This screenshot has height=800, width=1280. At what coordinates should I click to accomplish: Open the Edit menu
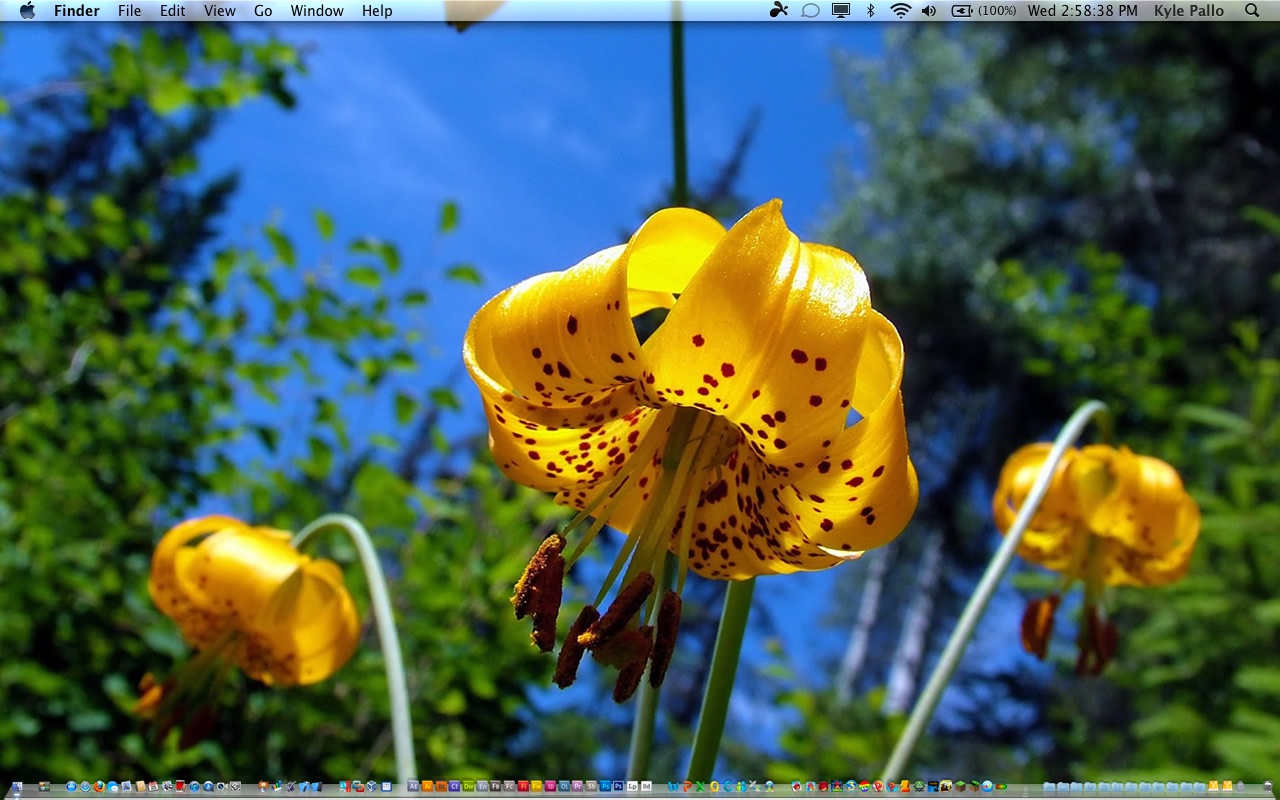[x=173, y=10]
